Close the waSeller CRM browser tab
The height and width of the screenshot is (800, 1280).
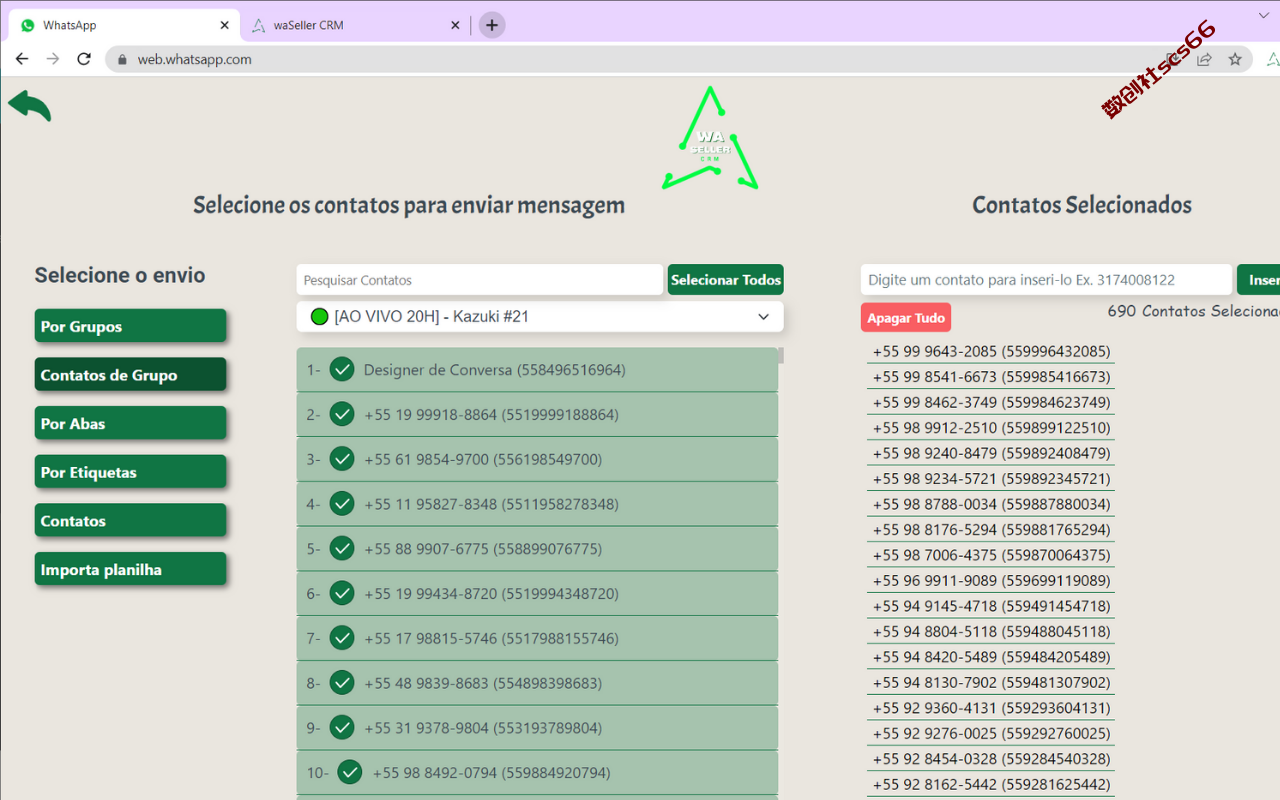tap(456, 25)
